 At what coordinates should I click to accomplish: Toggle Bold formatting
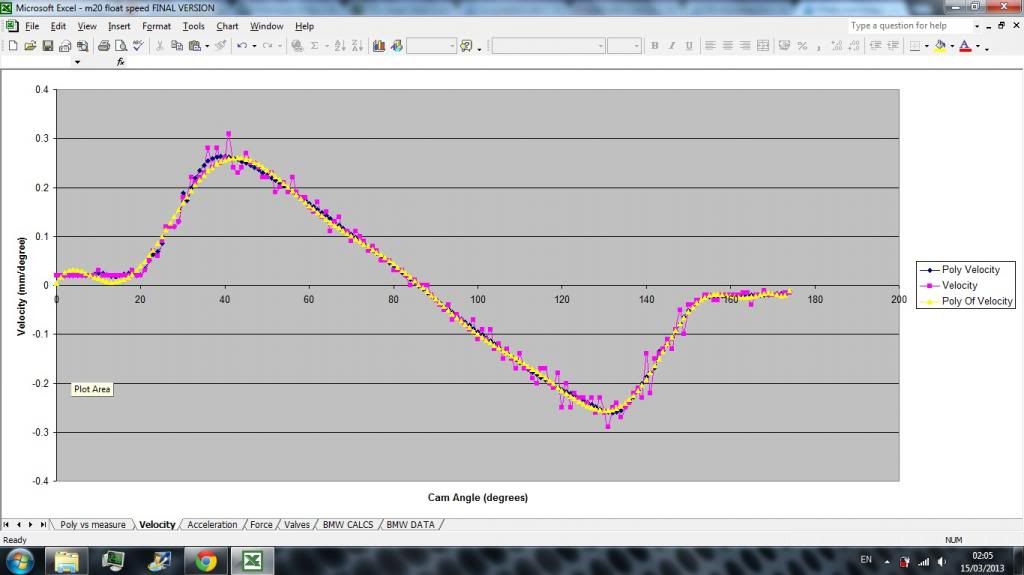(655, 46)
